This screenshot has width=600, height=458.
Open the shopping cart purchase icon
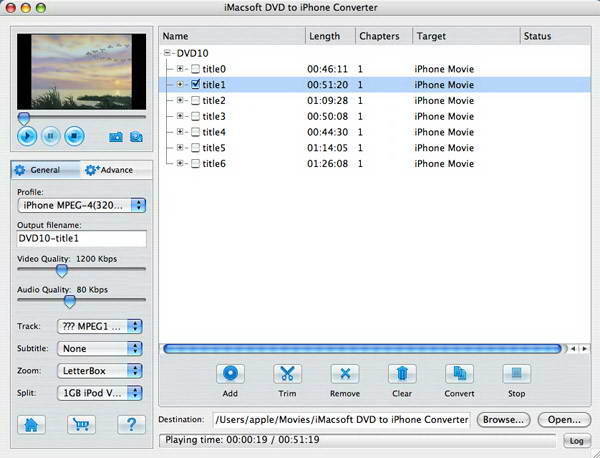click(81, 424)
